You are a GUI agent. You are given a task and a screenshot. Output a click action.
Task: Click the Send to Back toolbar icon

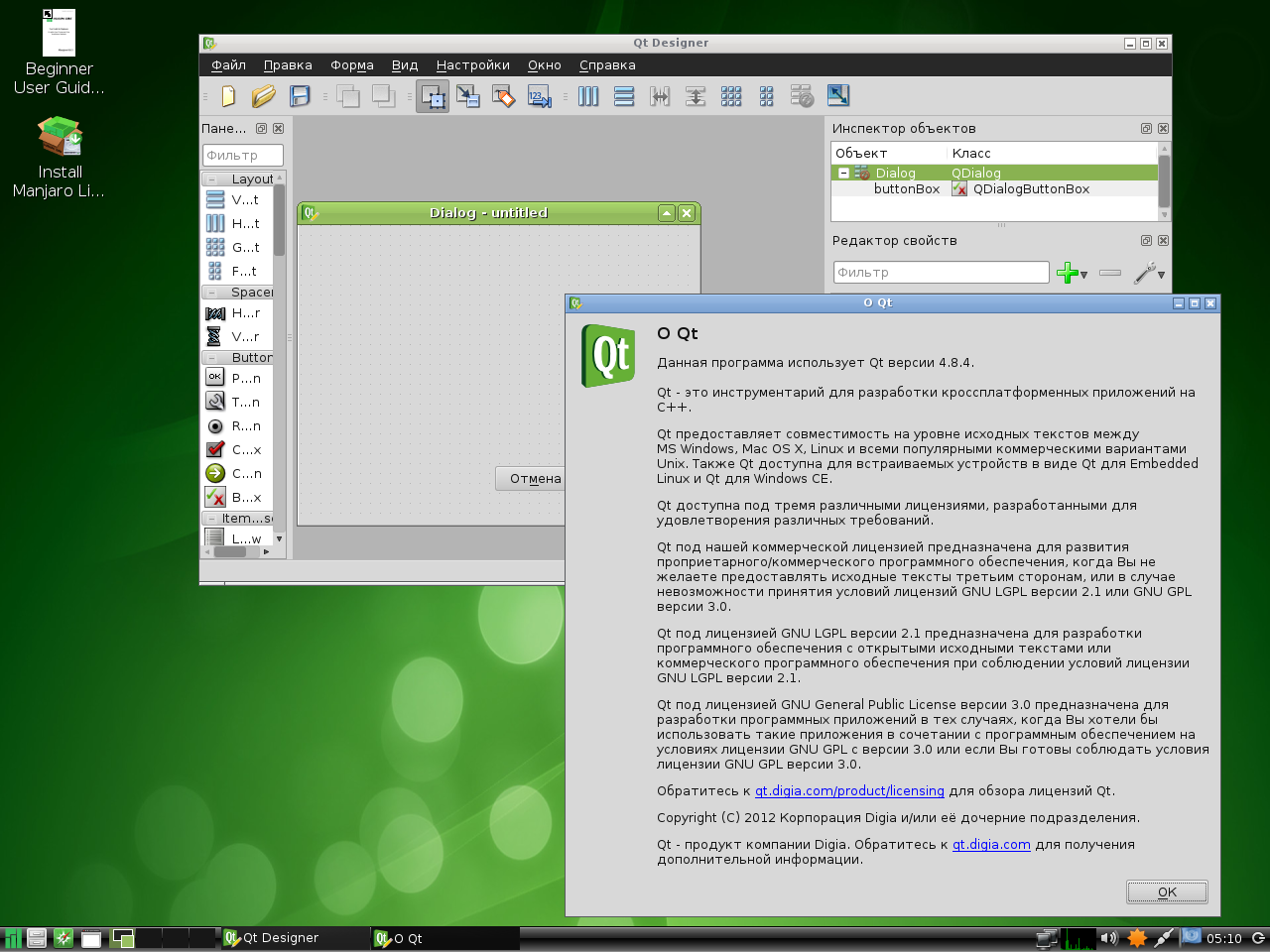pos(348,96)
